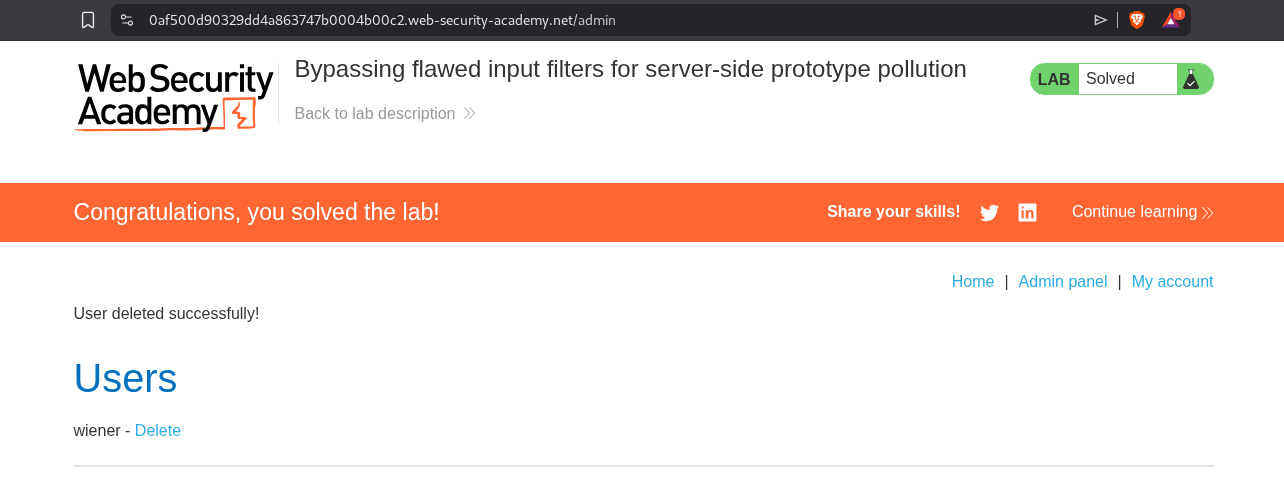Viewport: 1284px width, 498px height.
Task: Share on LinkedIn via its icon
Action: [x=1027, y=212]
